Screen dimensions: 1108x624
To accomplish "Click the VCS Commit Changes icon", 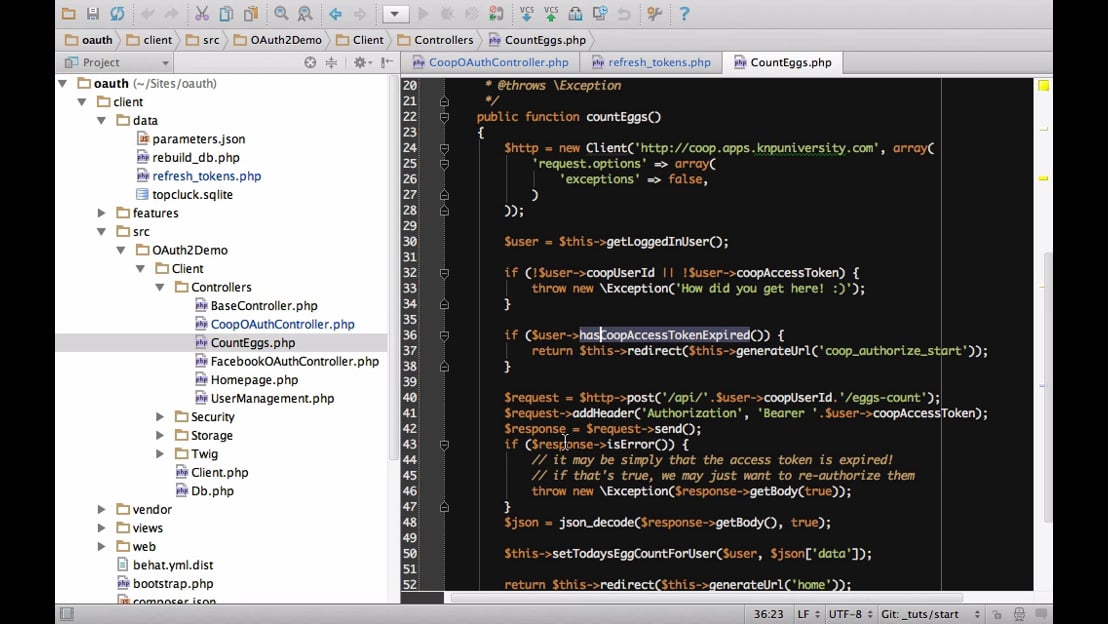I will point(551,14).
